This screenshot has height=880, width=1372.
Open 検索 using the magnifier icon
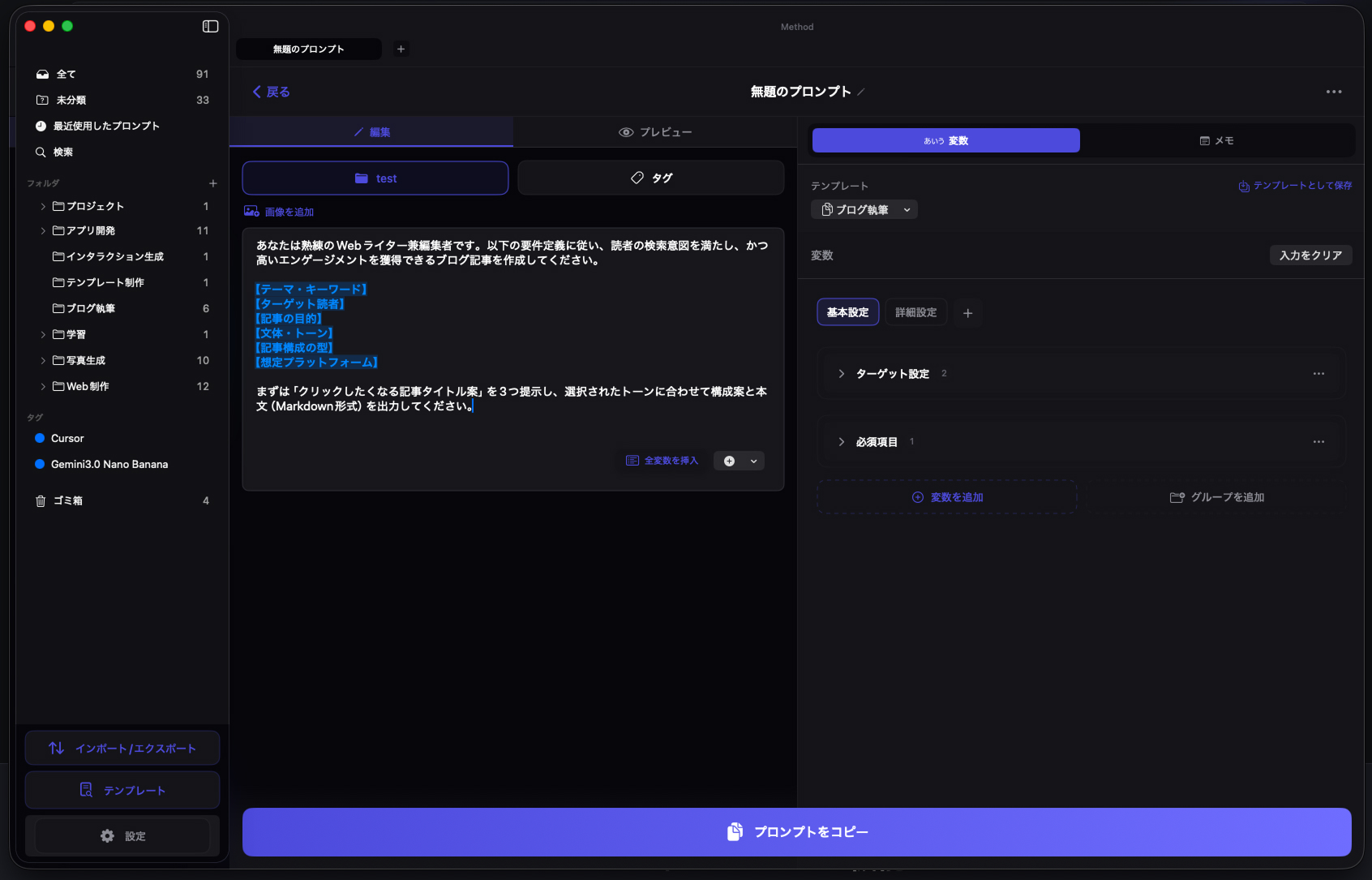point(39,152)
